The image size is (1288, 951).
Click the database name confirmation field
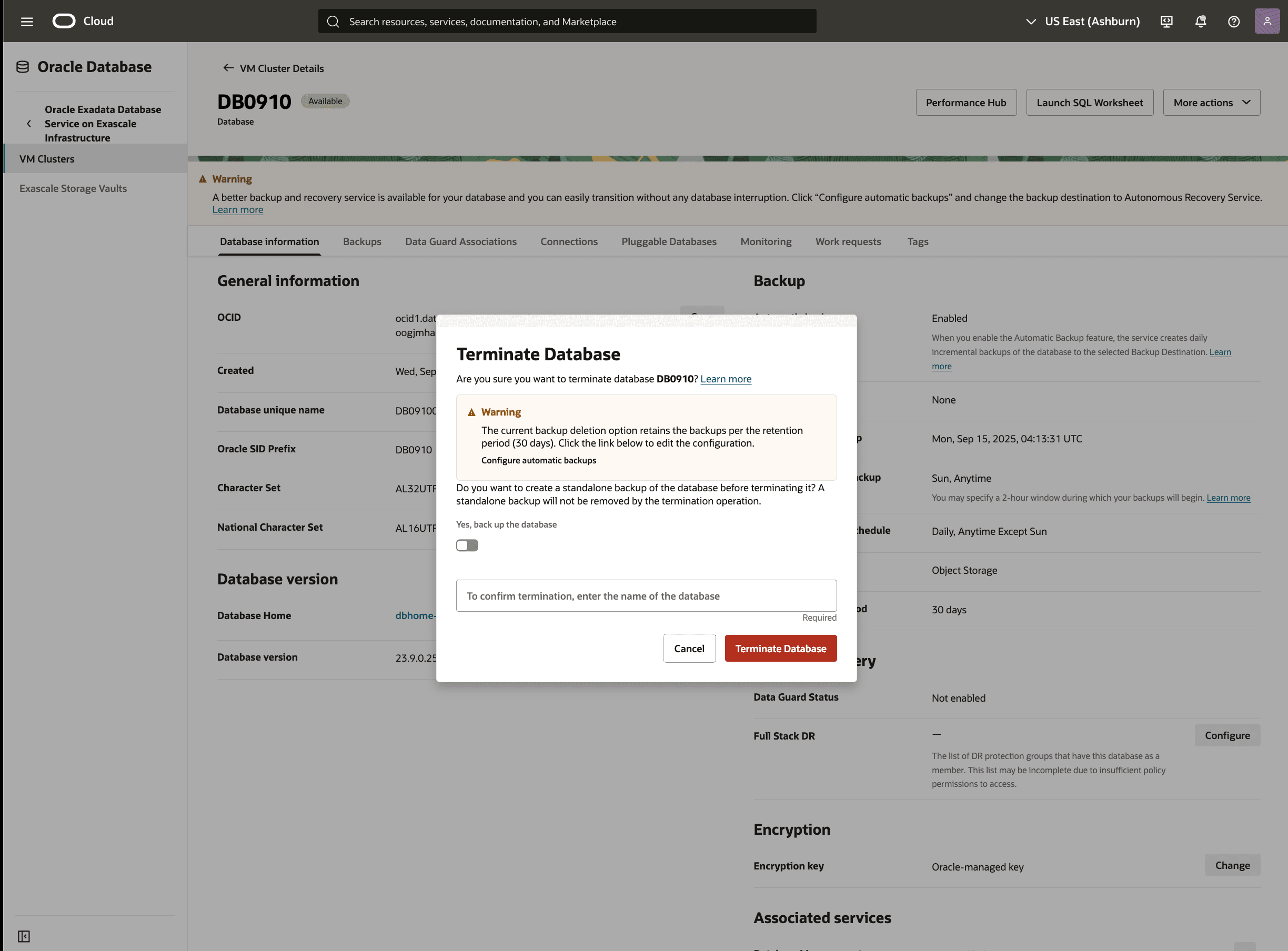(646, 596)
